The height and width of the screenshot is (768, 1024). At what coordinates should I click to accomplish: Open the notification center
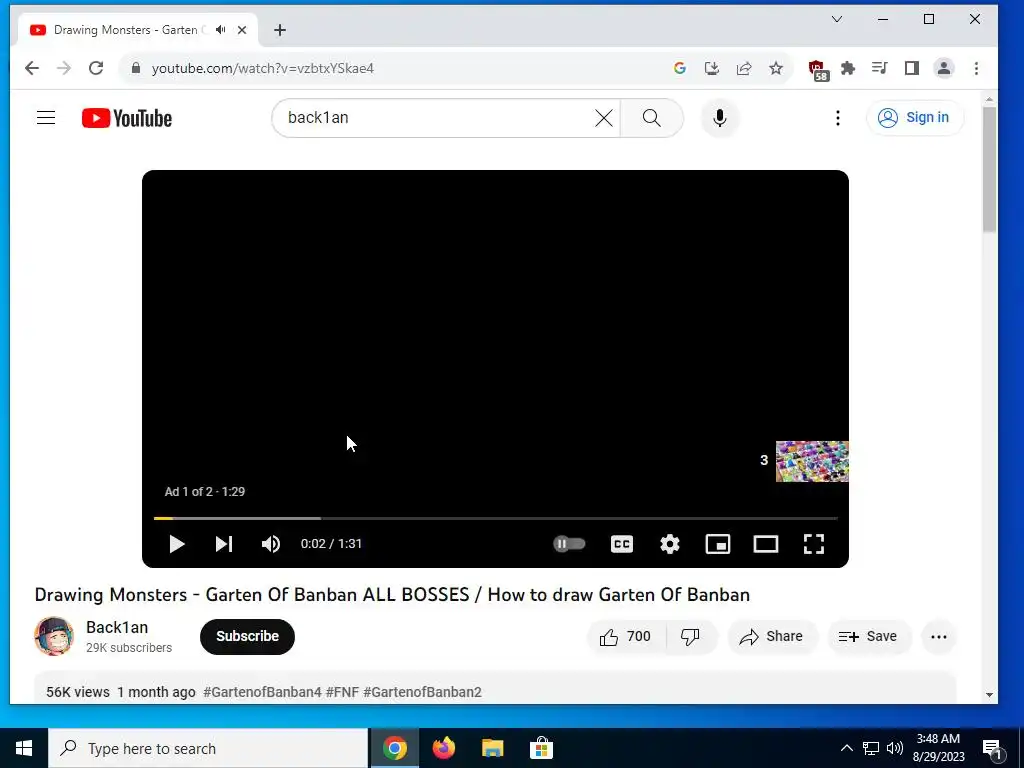click(x=992, y=748)
